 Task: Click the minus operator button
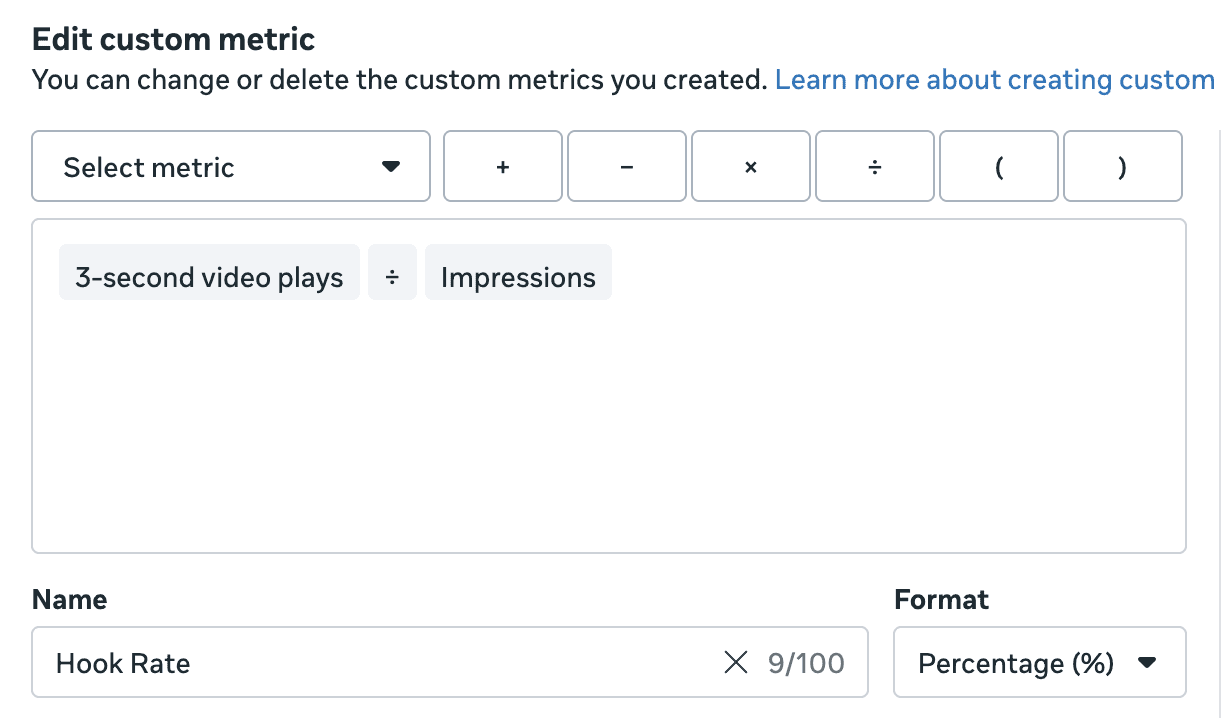[626, 166]
